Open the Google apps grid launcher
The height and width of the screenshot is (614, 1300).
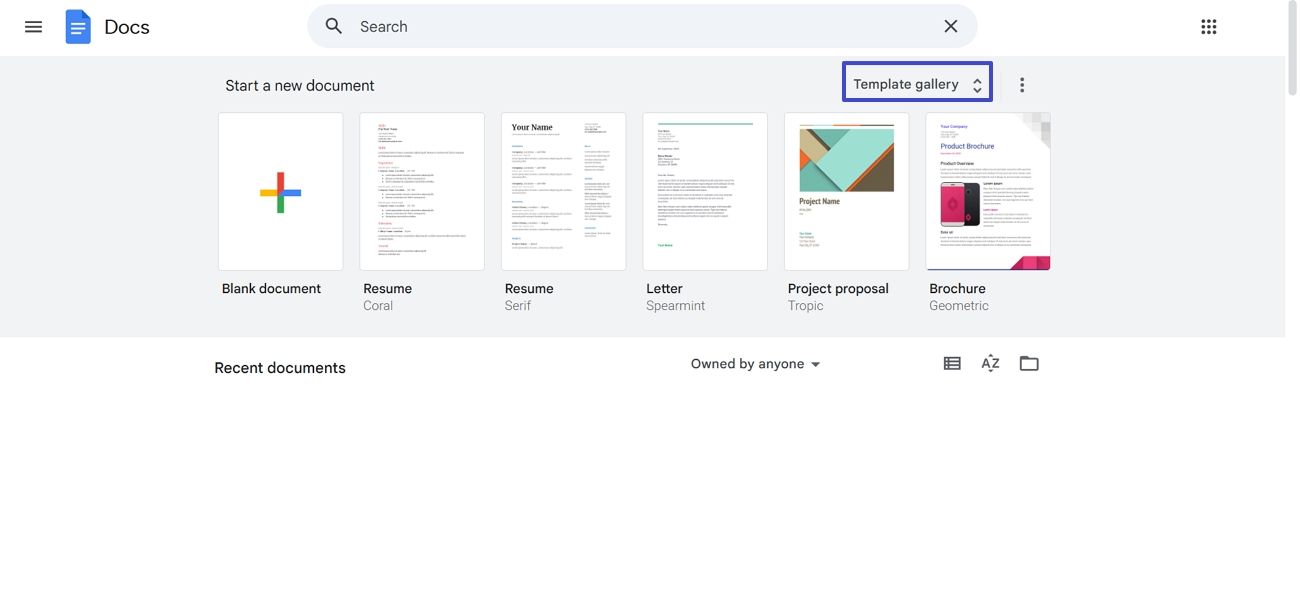pos(1208,26)
